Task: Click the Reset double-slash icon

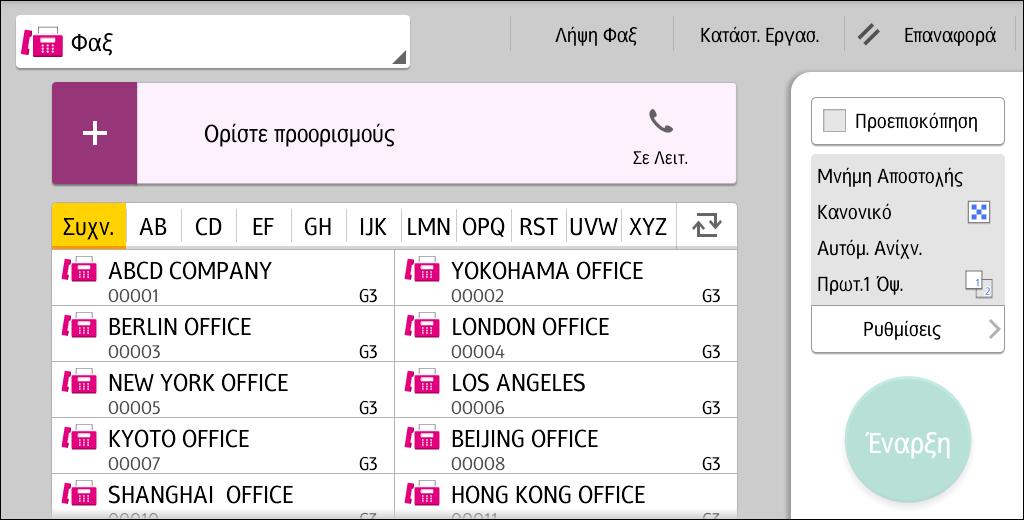Action: pos(869,35)
